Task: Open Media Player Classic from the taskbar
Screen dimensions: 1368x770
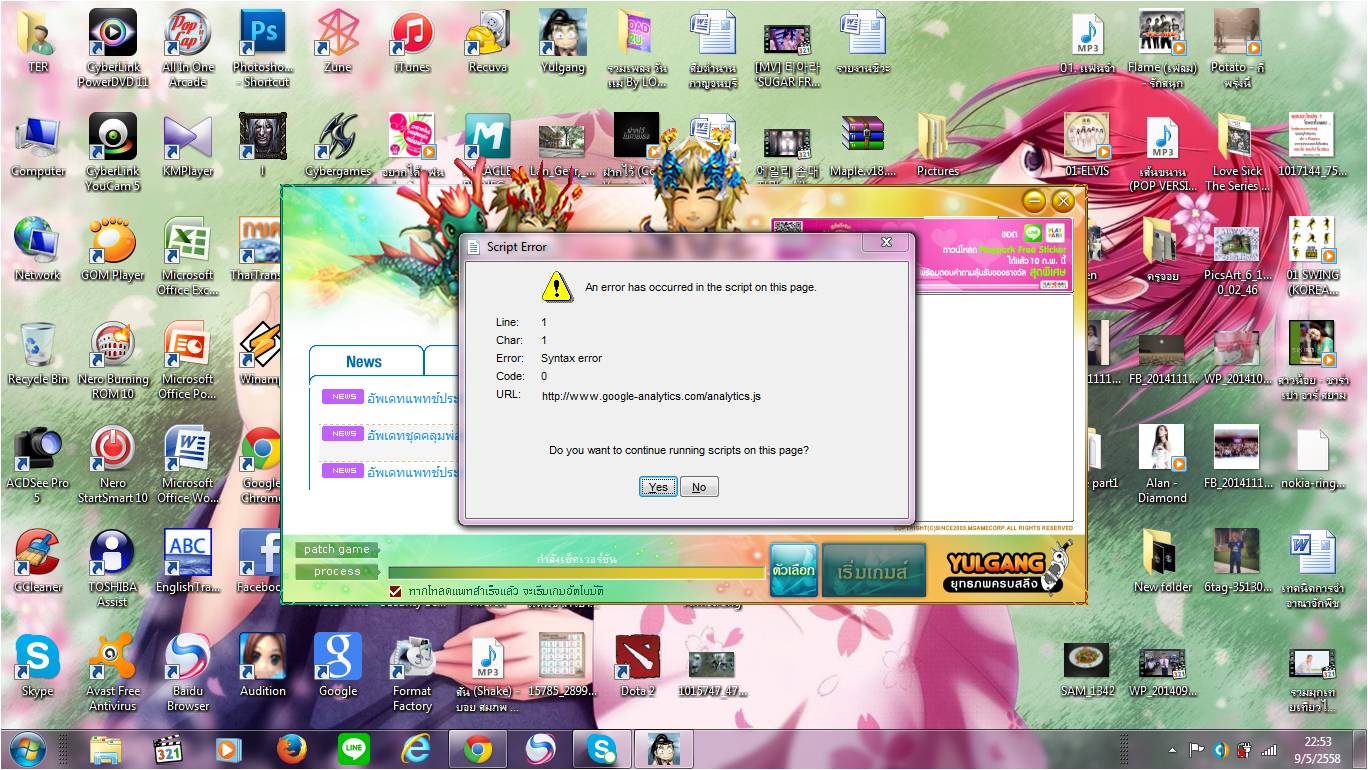Action: [168, 749]
